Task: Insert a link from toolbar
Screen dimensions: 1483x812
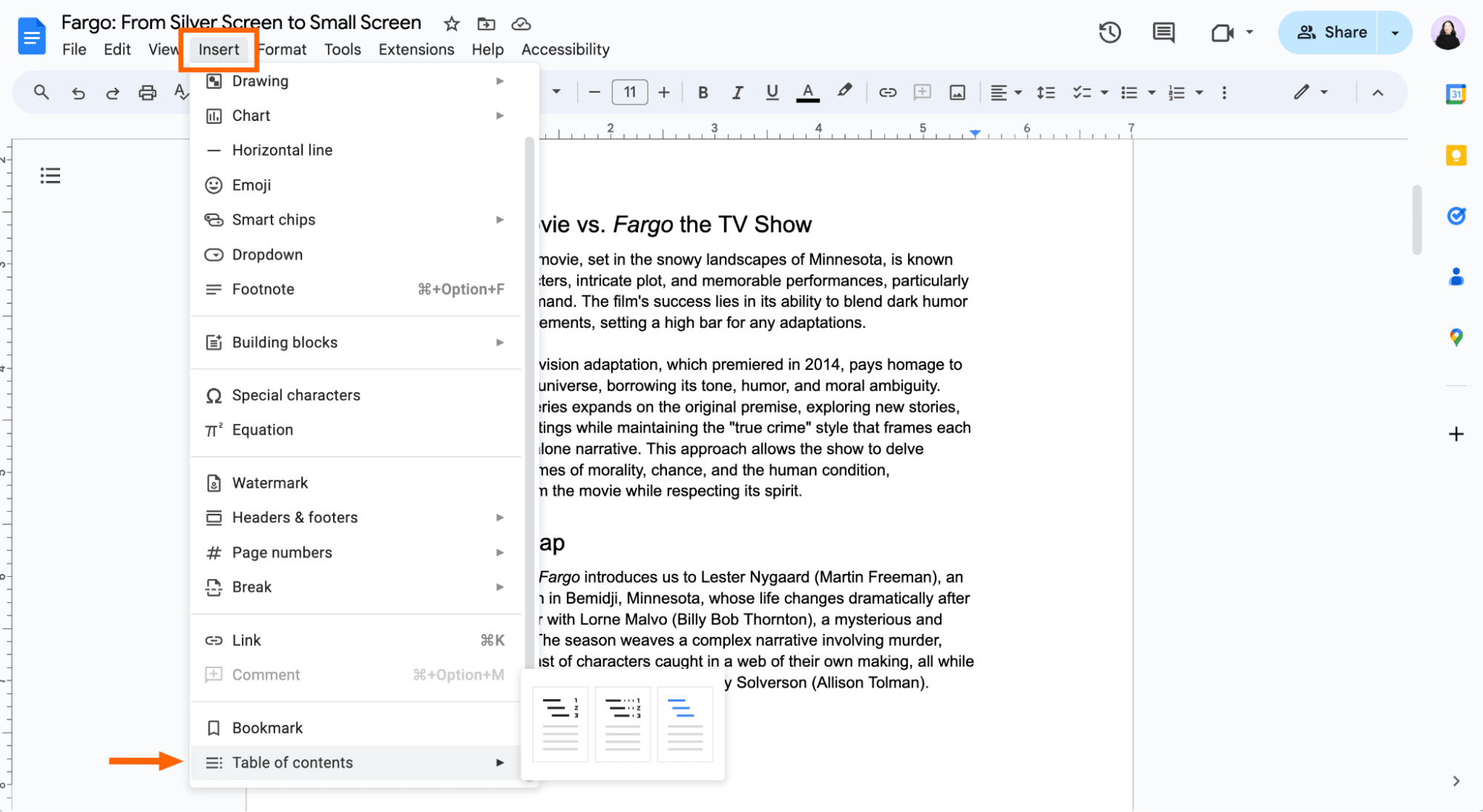Action: [x=887, y=93]
